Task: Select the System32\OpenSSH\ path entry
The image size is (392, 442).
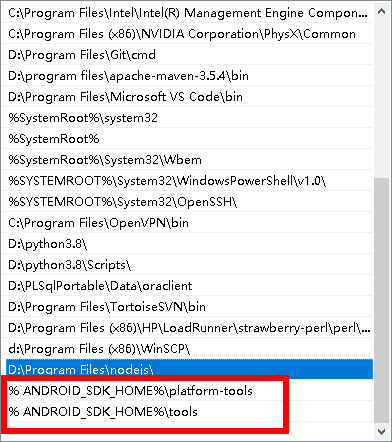Action: (x=188, y=202)
